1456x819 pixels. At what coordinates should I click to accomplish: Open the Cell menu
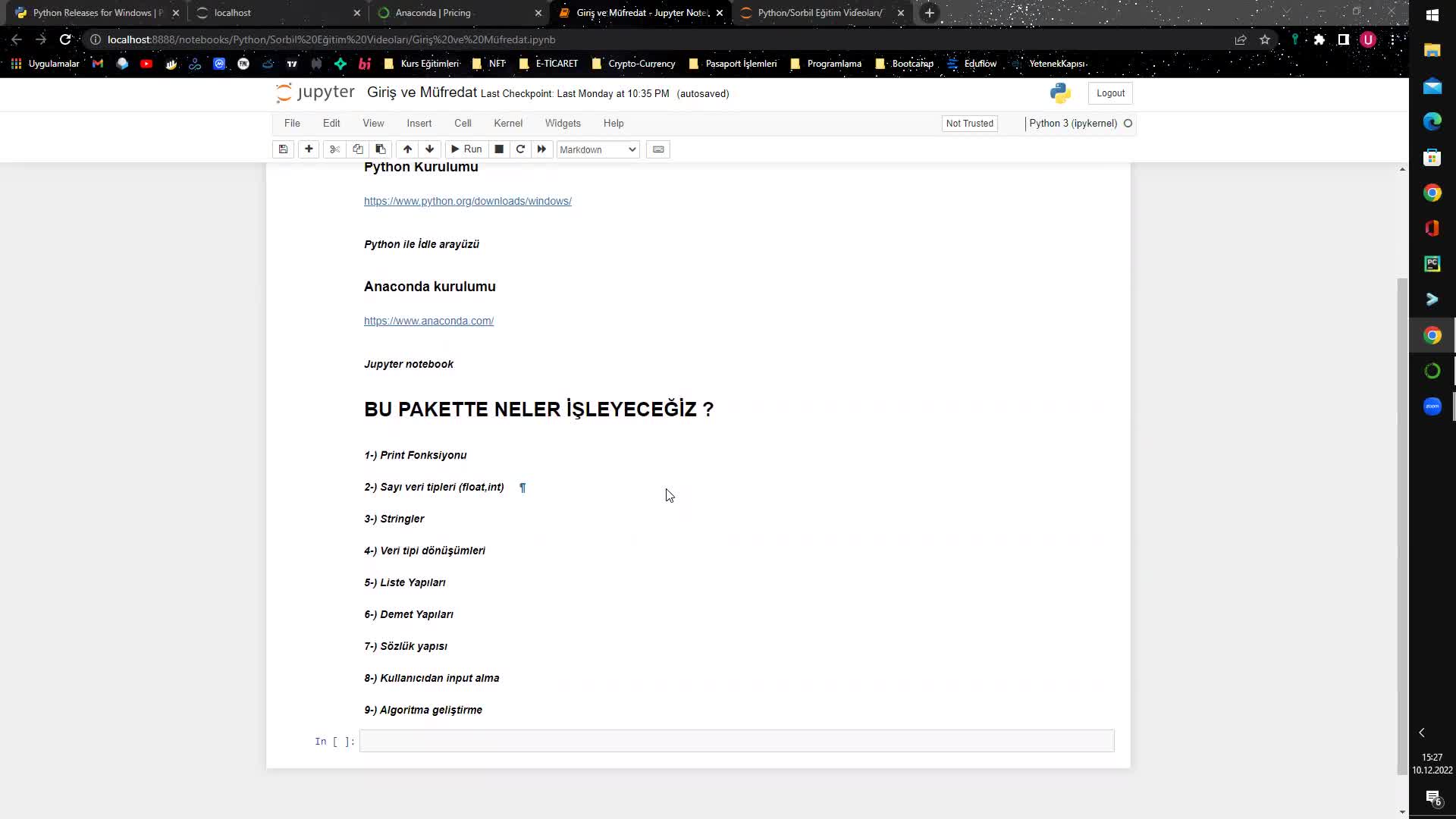[462, 122]
